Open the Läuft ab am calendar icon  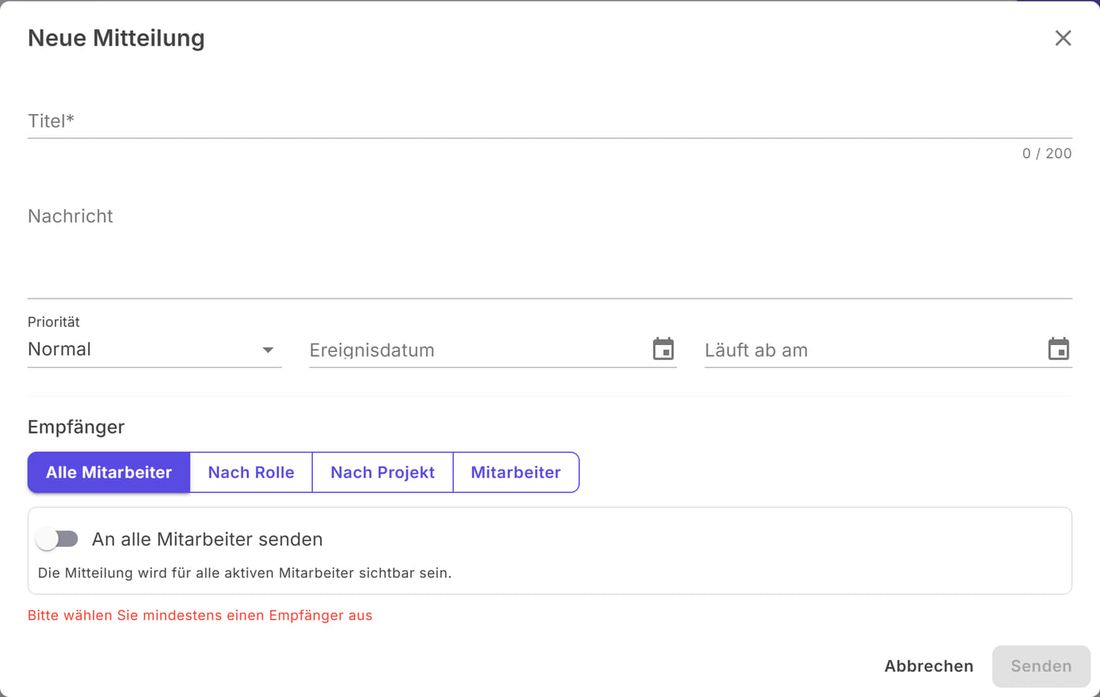[x=1058, y=349]
